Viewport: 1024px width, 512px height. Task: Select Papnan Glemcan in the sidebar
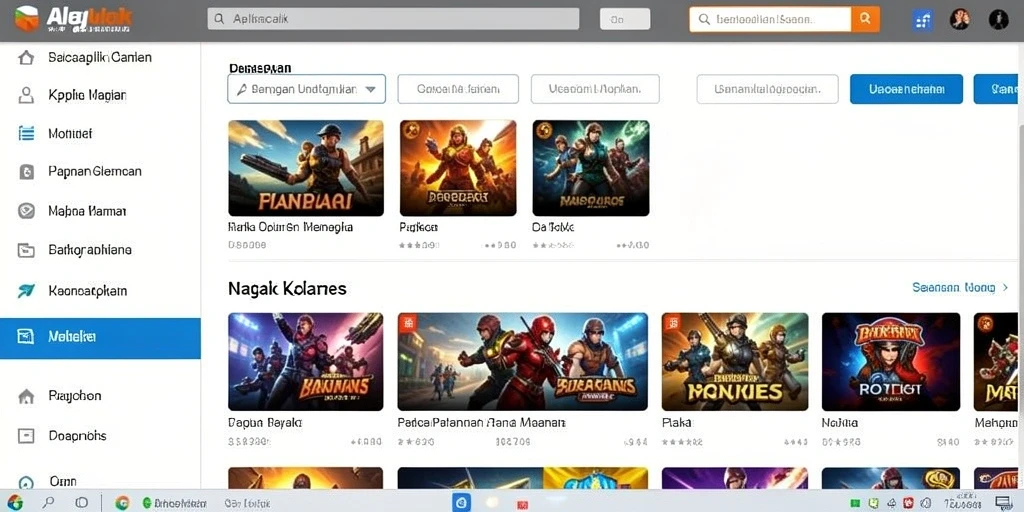coord(95,172)
